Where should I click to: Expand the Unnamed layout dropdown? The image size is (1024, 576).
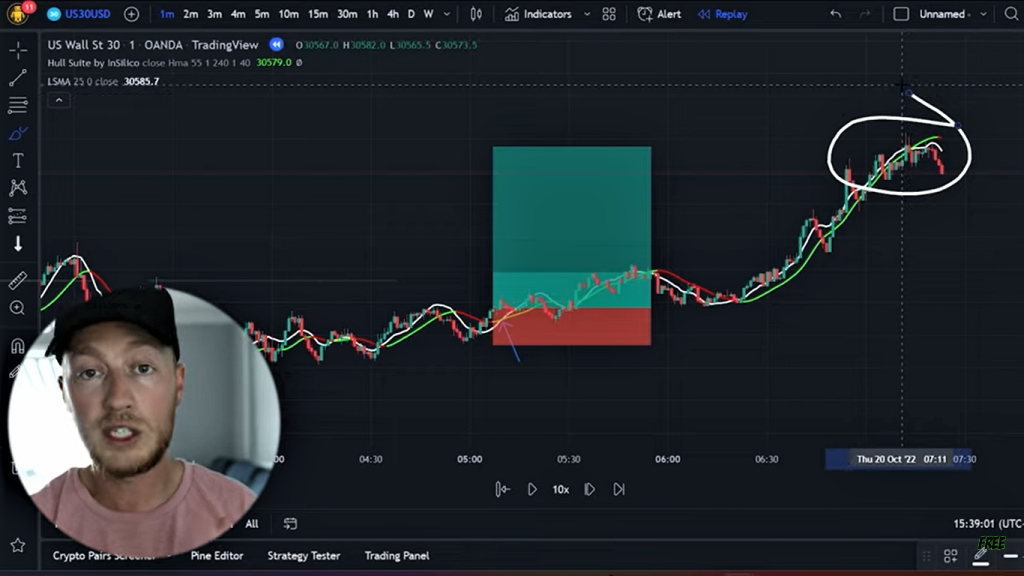pyautogui.click(x=984, y=14)
